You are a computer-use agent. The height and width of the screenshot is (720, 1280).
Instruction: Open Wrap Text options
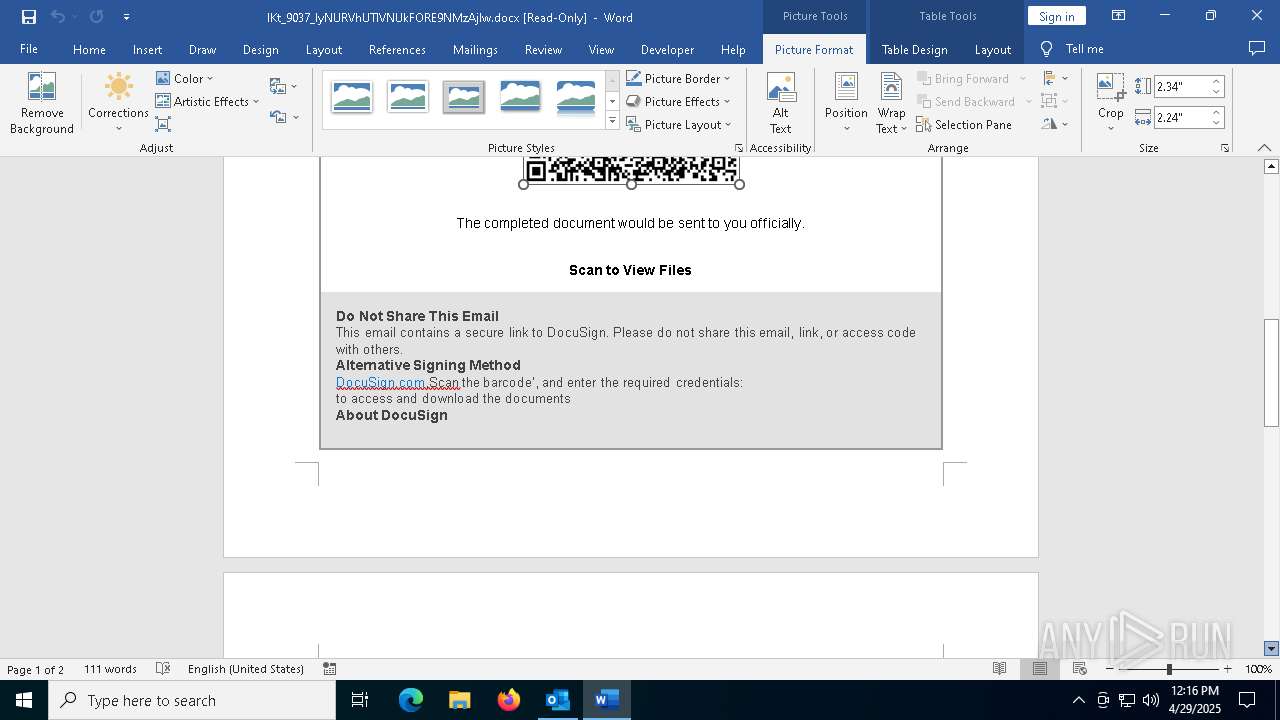tap(891, 103)
